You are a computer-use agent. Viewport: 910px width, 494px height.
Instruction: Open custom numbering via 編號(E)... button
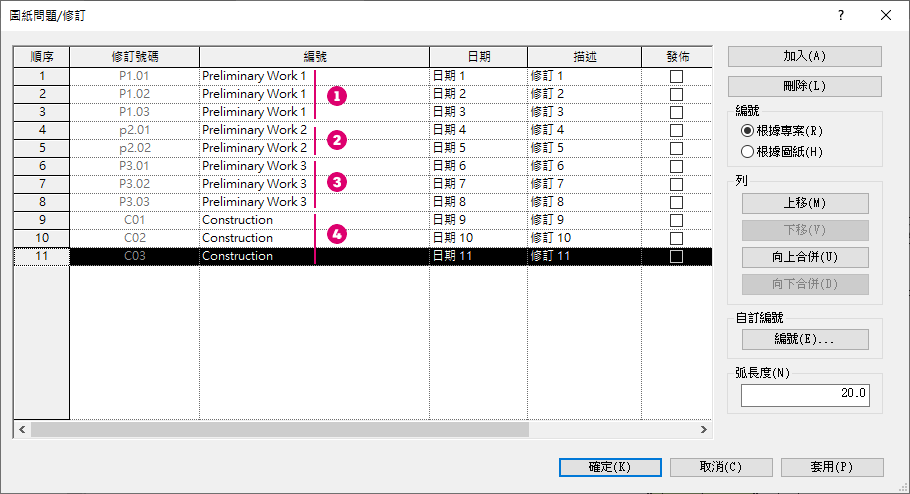(x=805, y=339)
